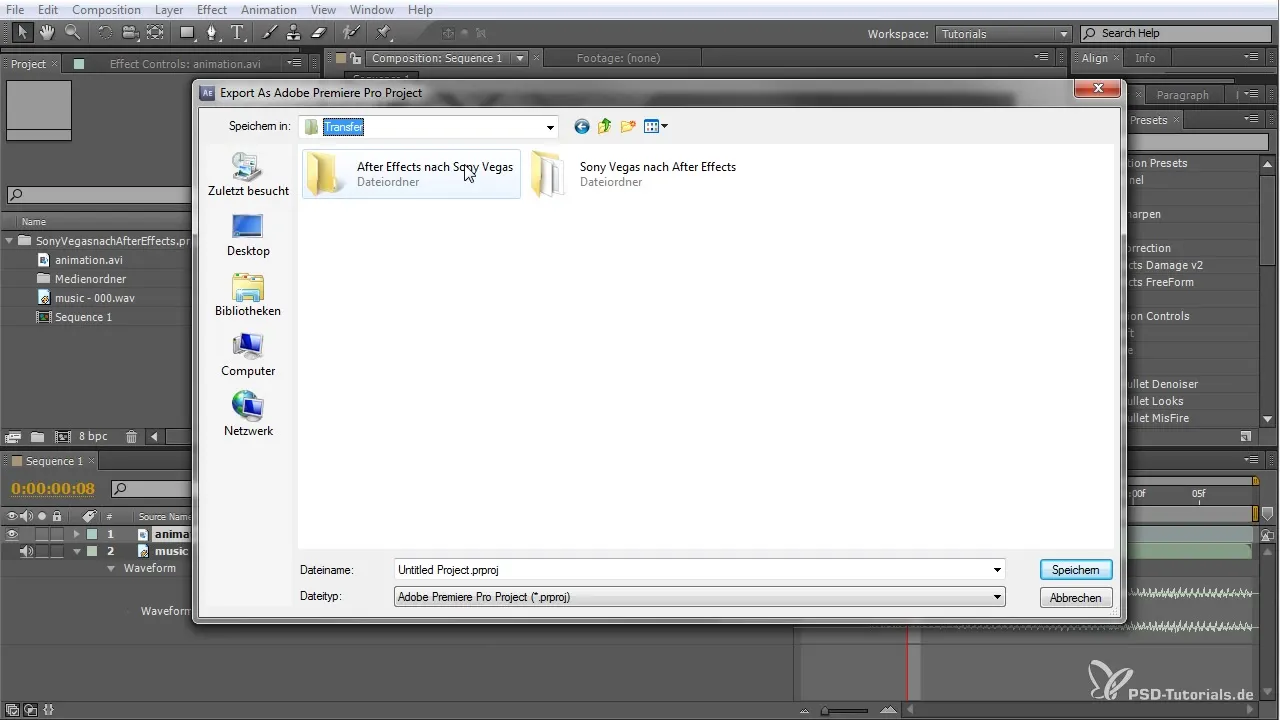Click the Go Back arrow in save dialog
This screenshot has width=1280, height=720.
[x=582, y=127]
